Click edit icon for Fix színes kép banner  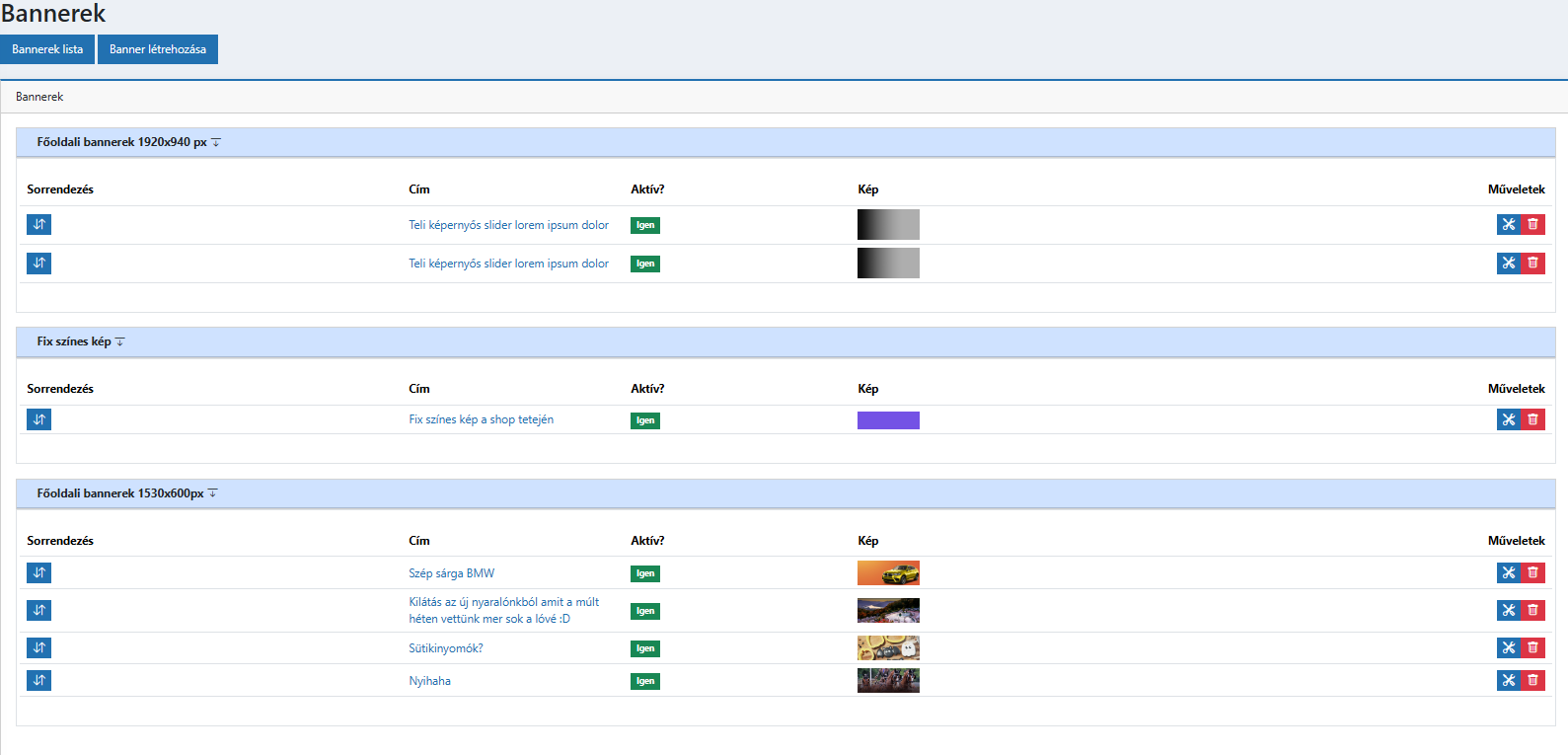1508,419
